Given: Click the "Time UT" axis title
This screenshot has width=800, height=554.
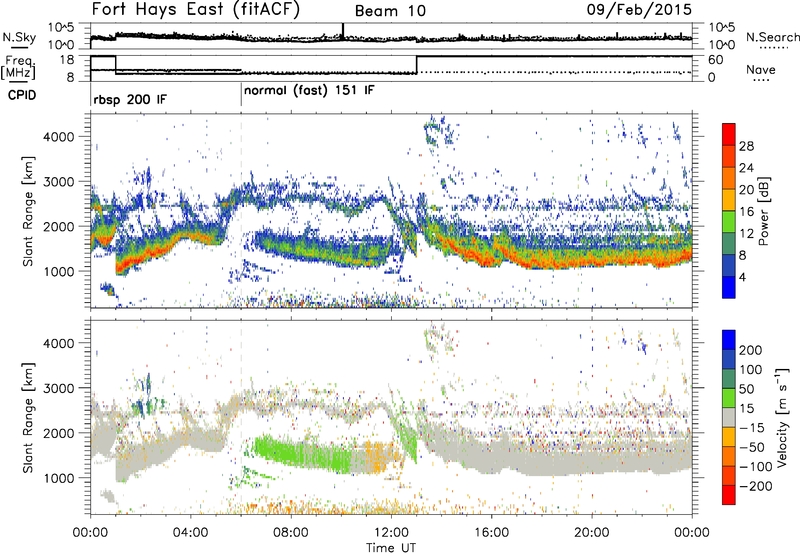Looking at the screenshot, I should pyautogui.click(x=391, y=547).
